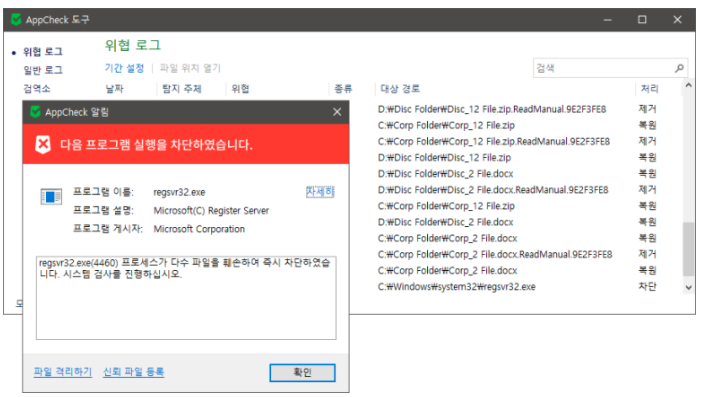The height and width of the screenshot is (397, 707).
Task: Click 신뢰 파일 등록 link
Action: coord(133,372)
